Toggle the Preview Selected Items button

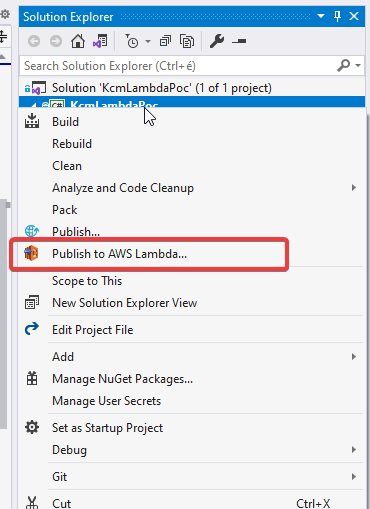click(239, 41)
